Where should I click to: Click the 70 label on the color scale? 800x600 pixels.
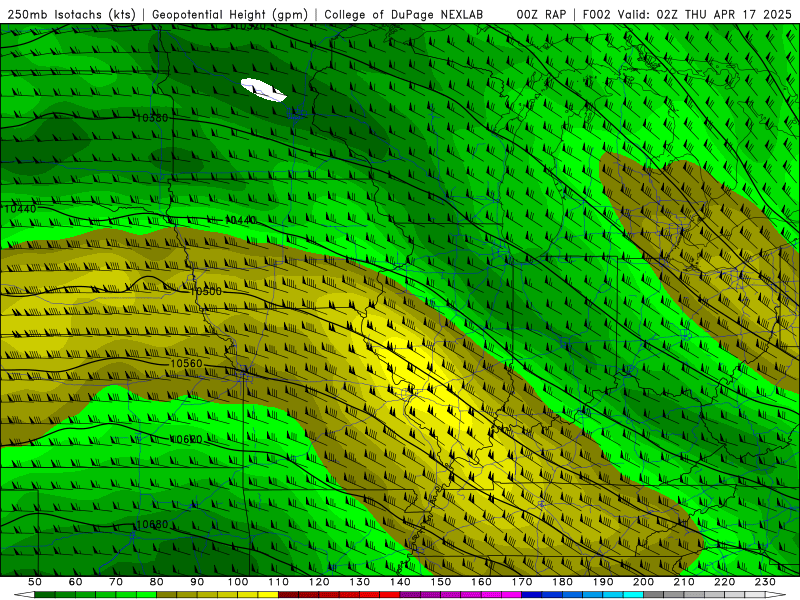116,582
